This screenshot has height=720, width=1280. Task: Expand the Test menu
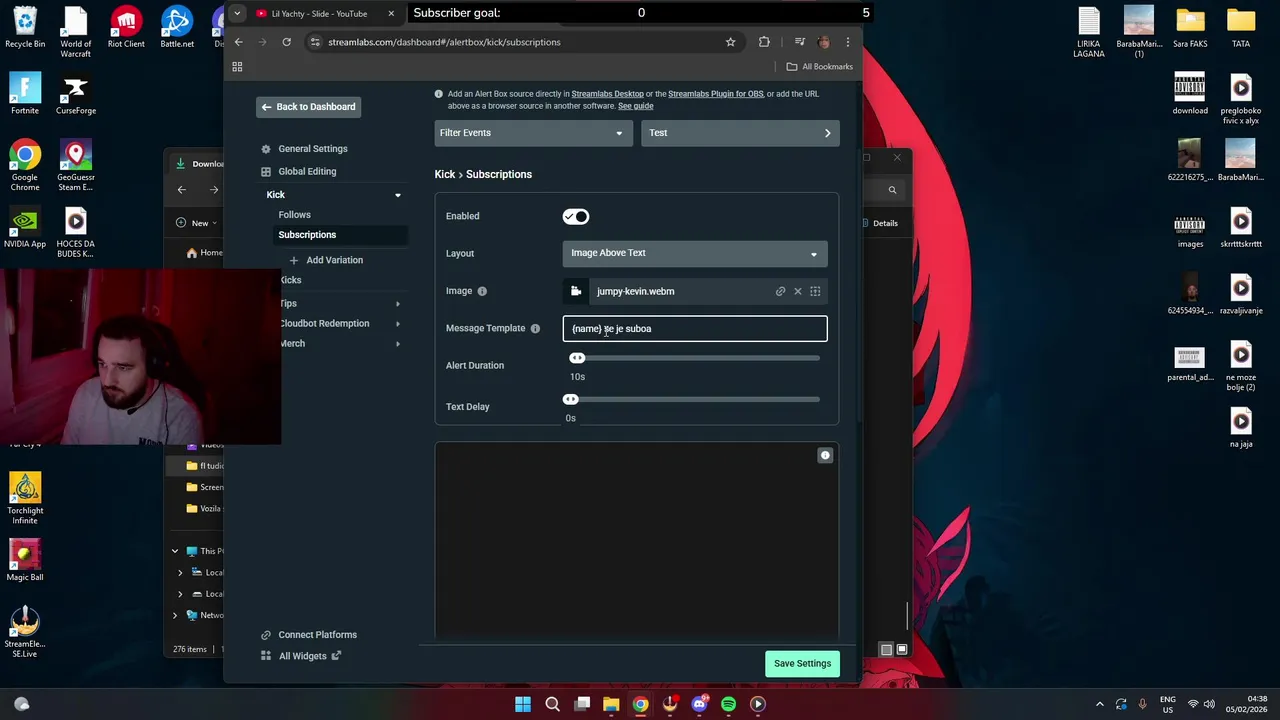point(740,133)
